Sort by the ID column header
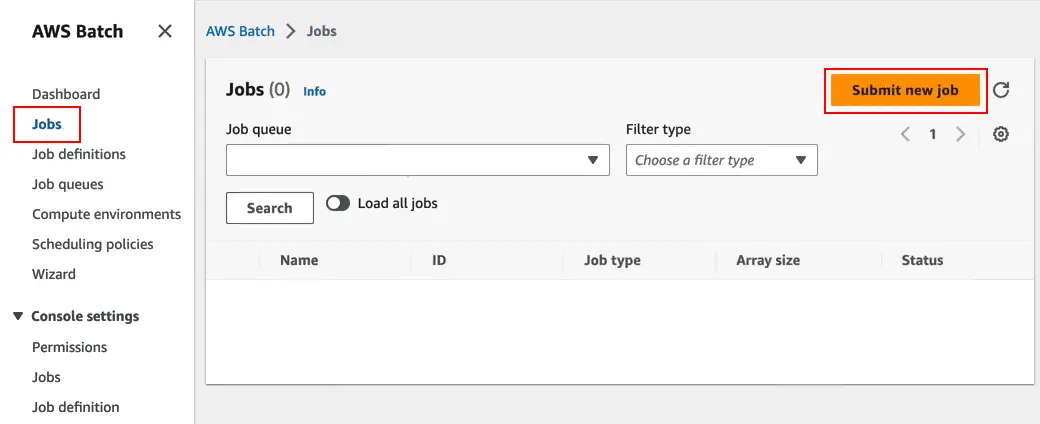Image resolution: width=1040 pixels, height=424 pixels. tap(439, 260)
